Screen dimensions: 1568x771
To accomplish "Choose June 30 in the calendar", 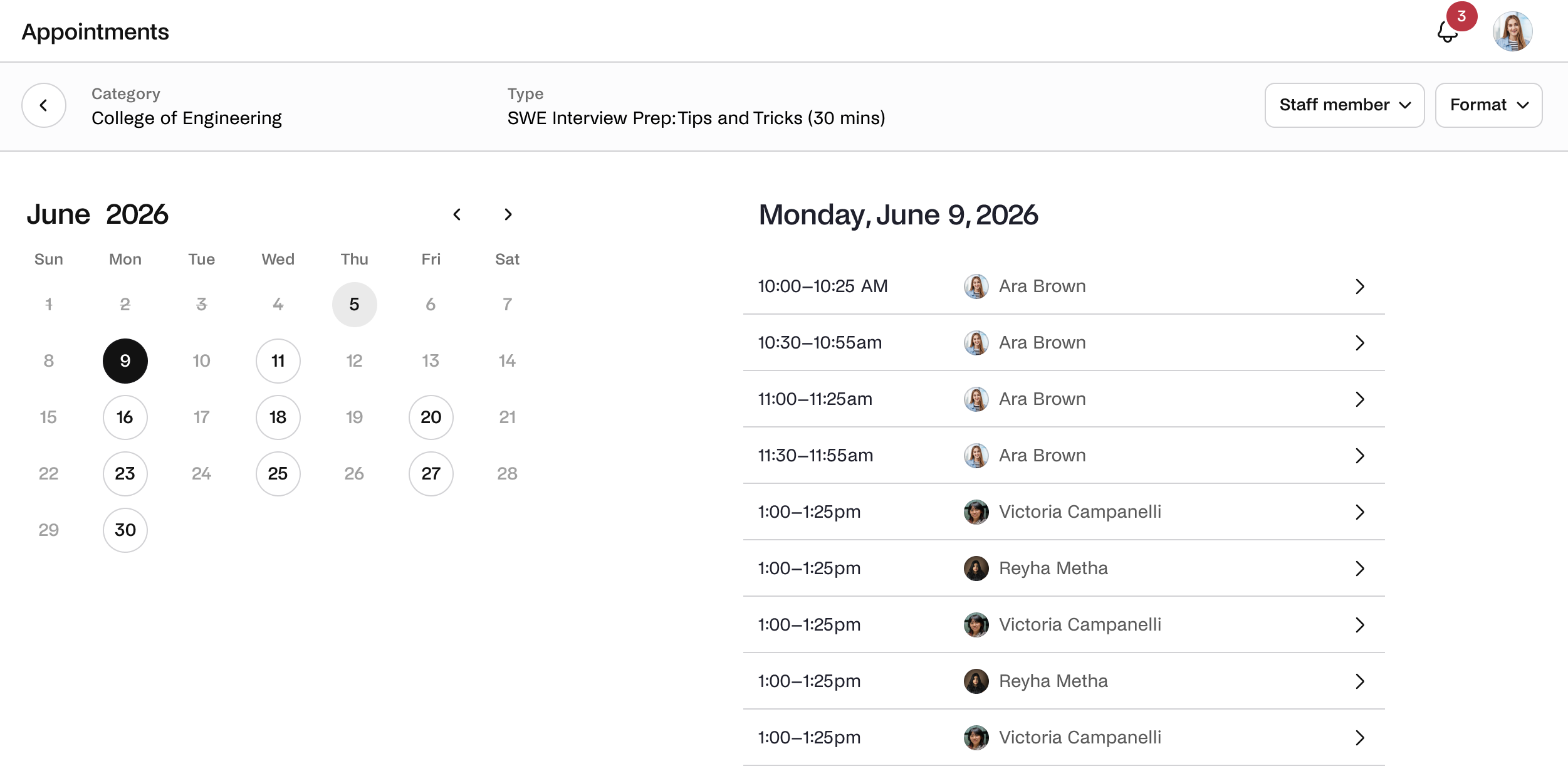I will (x=125, y=530).
